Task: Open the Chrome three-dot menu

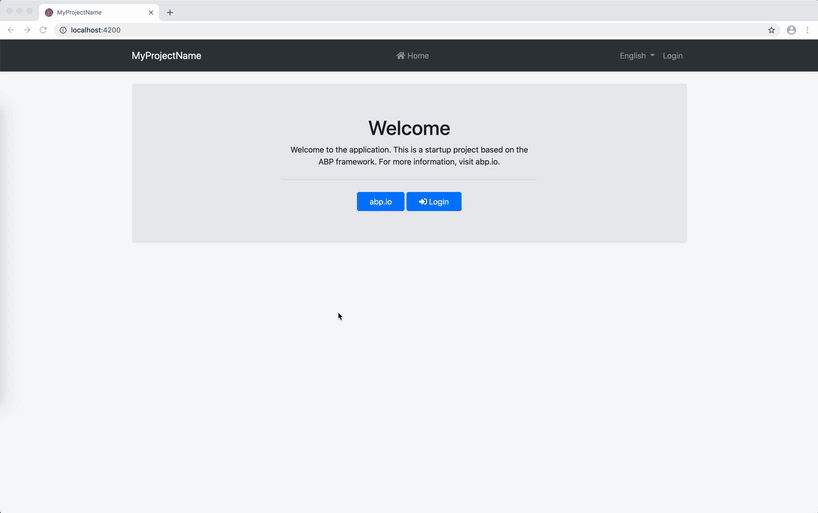Action: click(807, 30)
